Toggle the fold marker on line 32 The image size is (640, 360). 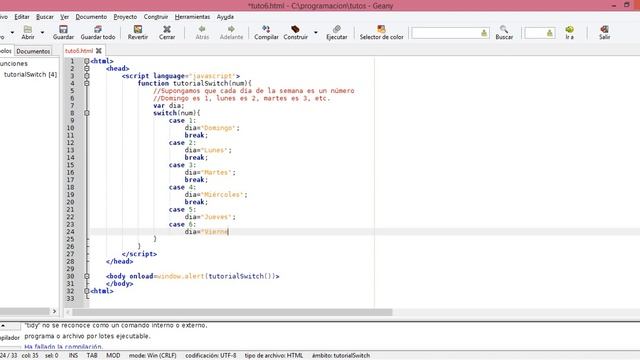[87, 291]
